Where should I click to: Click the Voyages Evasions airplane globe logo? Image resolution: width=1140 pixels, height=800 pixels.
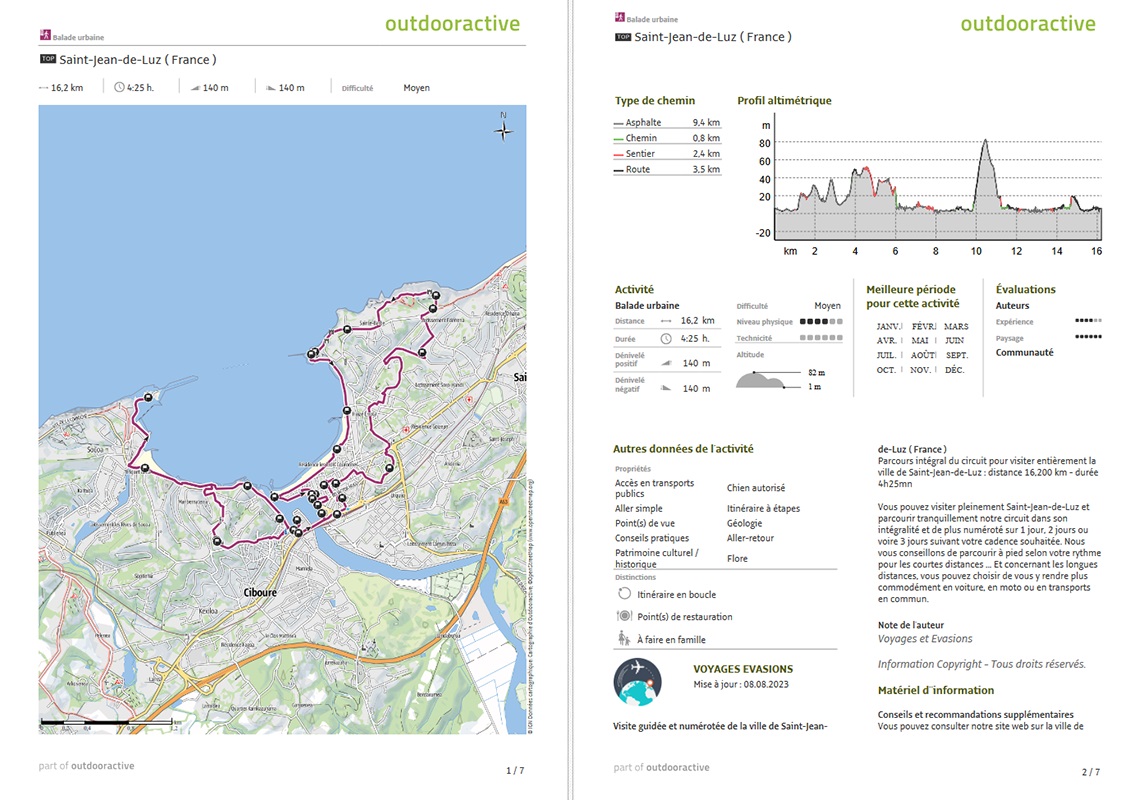(637, 682)
